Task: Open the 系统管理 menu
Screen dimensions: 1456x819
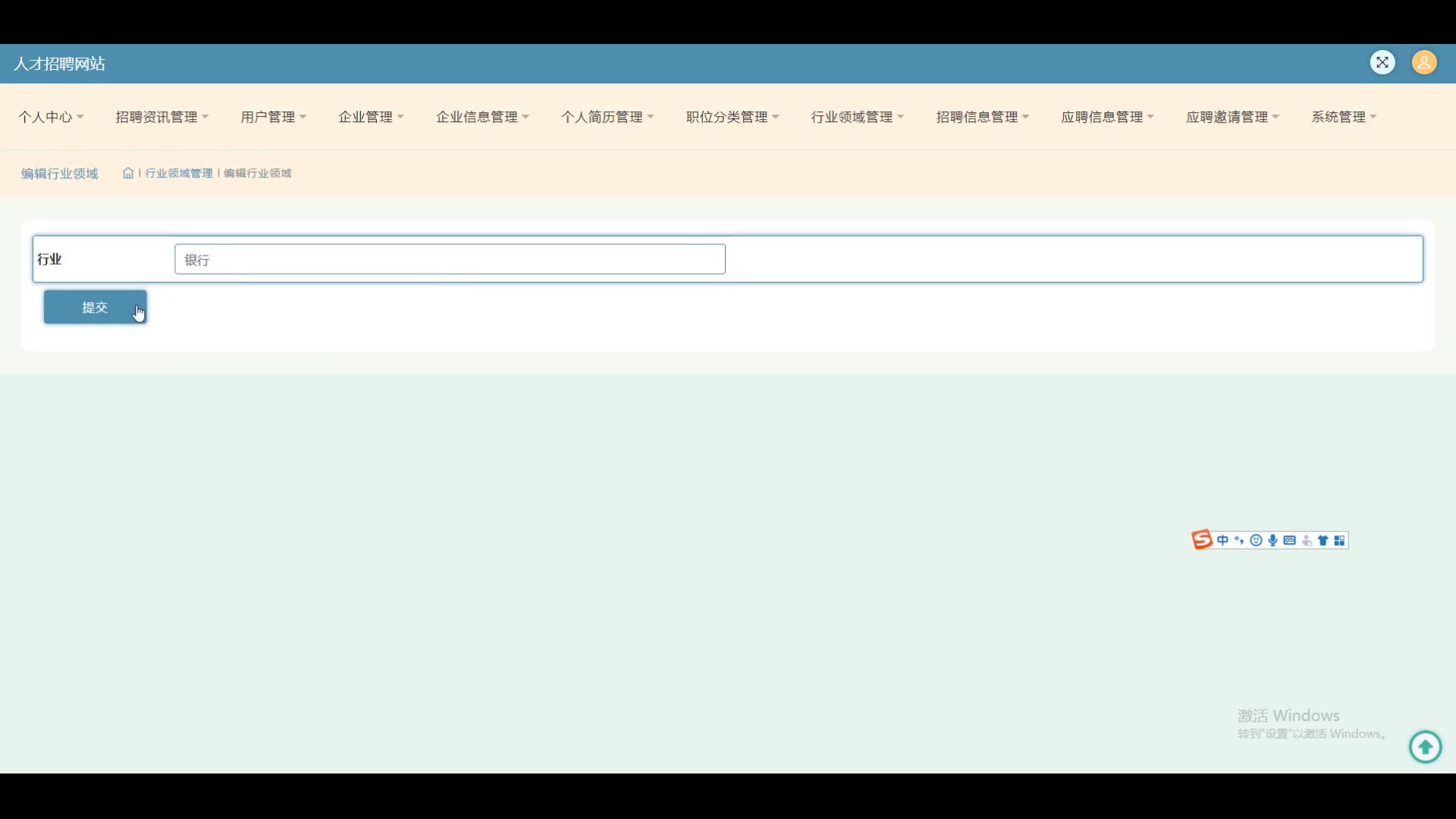Action: click(x=1344, y=117)
